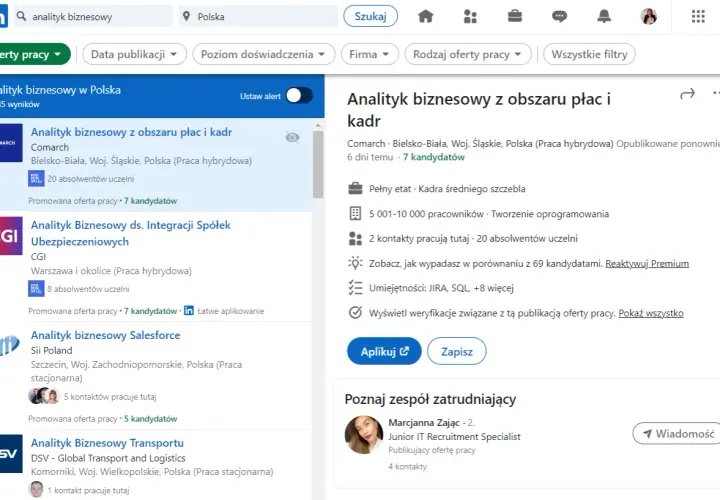Click the search magnifier icon
Screen dimensions: 720x500
pos(22,16)
